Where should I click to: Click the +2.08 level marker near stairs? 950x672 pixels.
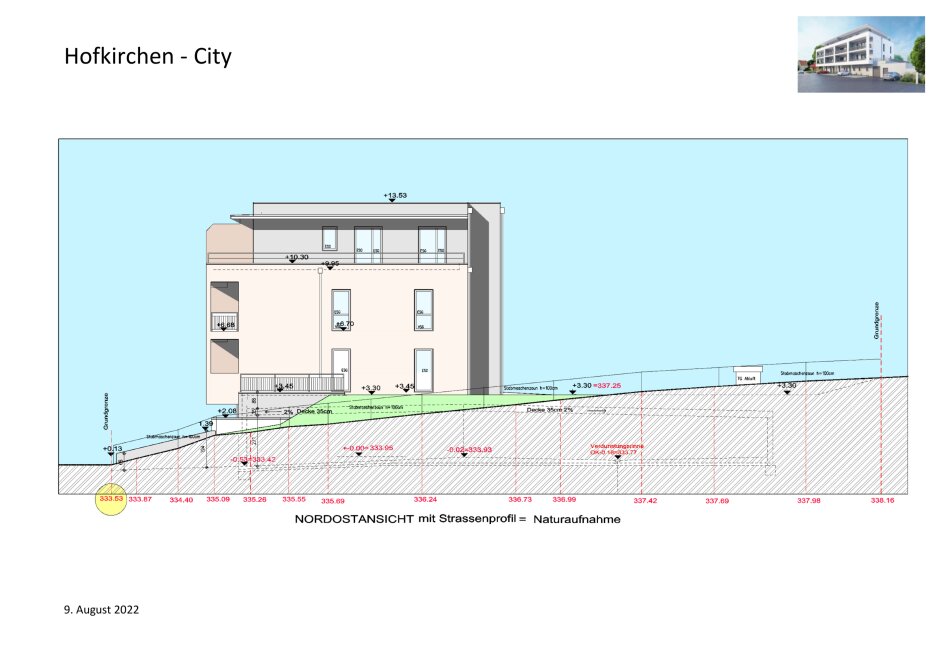tap(227, 411)
